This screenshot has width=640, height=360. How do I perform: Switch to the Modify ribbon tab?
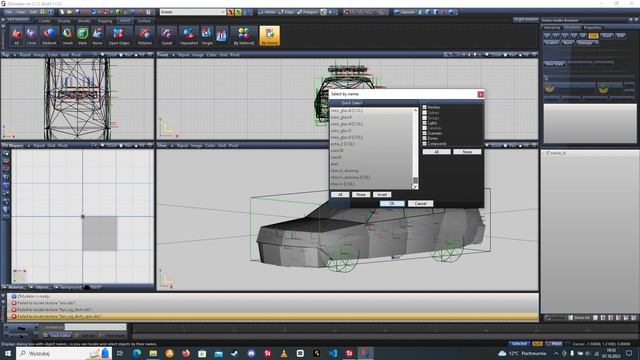[84, 20]
